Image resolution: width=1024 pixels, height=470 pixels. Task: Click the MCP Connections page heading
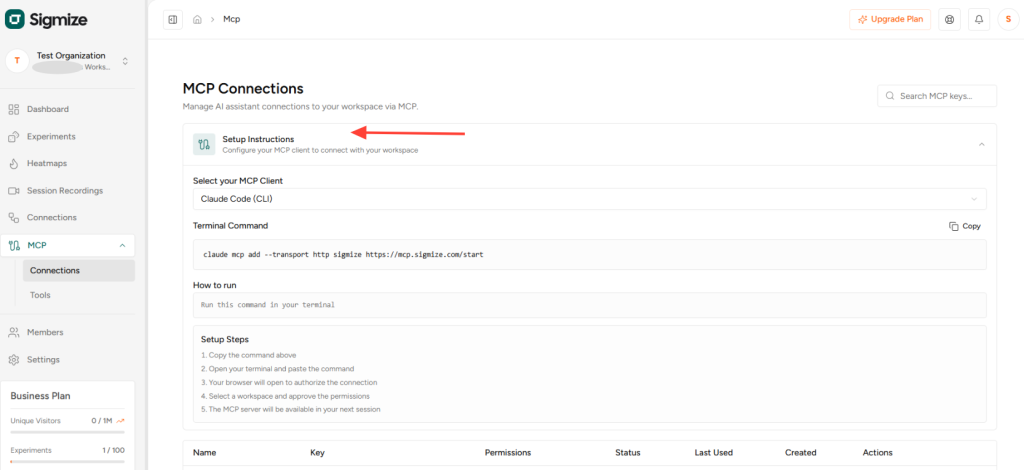[243, 89]
